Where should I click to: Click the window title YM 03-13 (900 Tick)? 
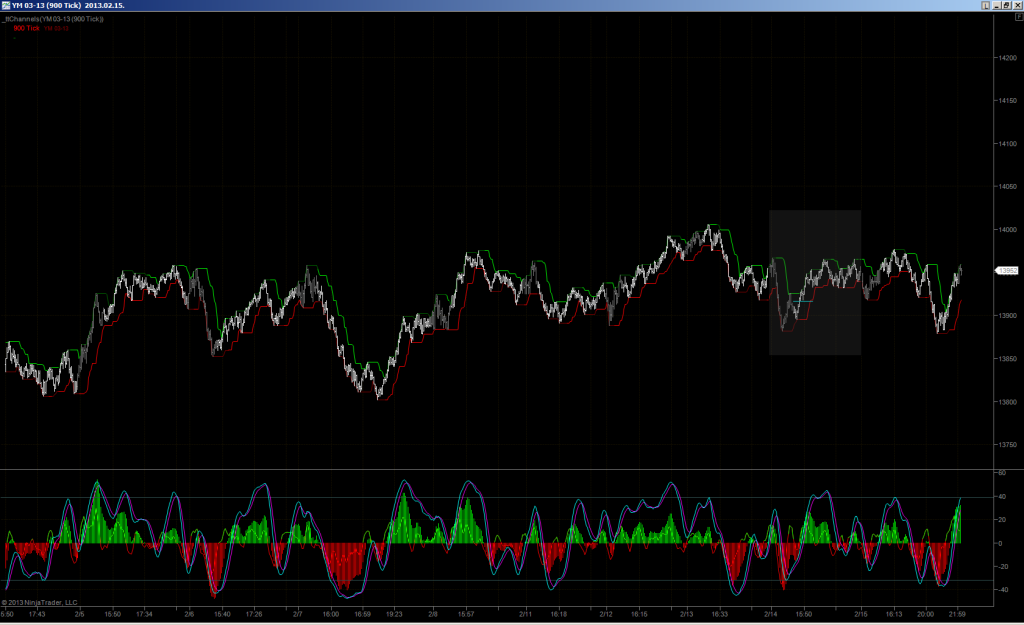point(46,5)
